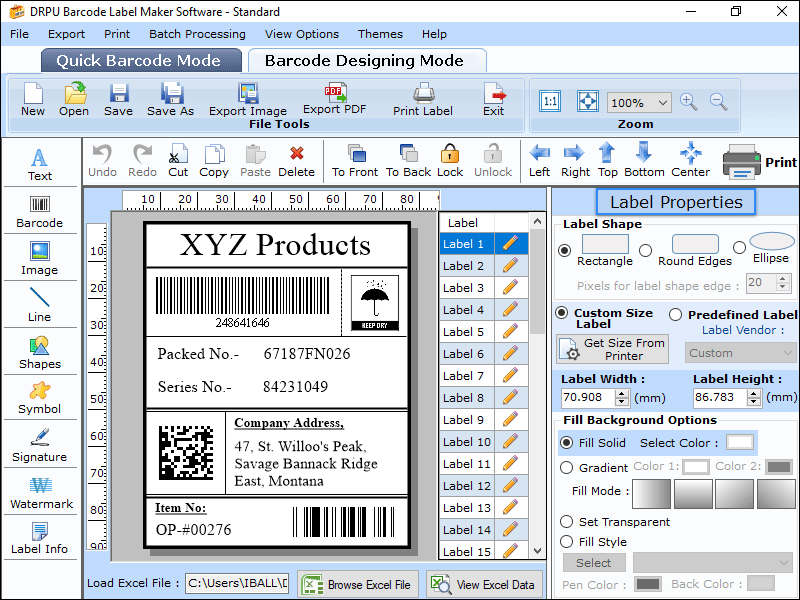Screen dimensions: 800x600
Task: Select the Round Edges label shape
Action: (645, 251)
